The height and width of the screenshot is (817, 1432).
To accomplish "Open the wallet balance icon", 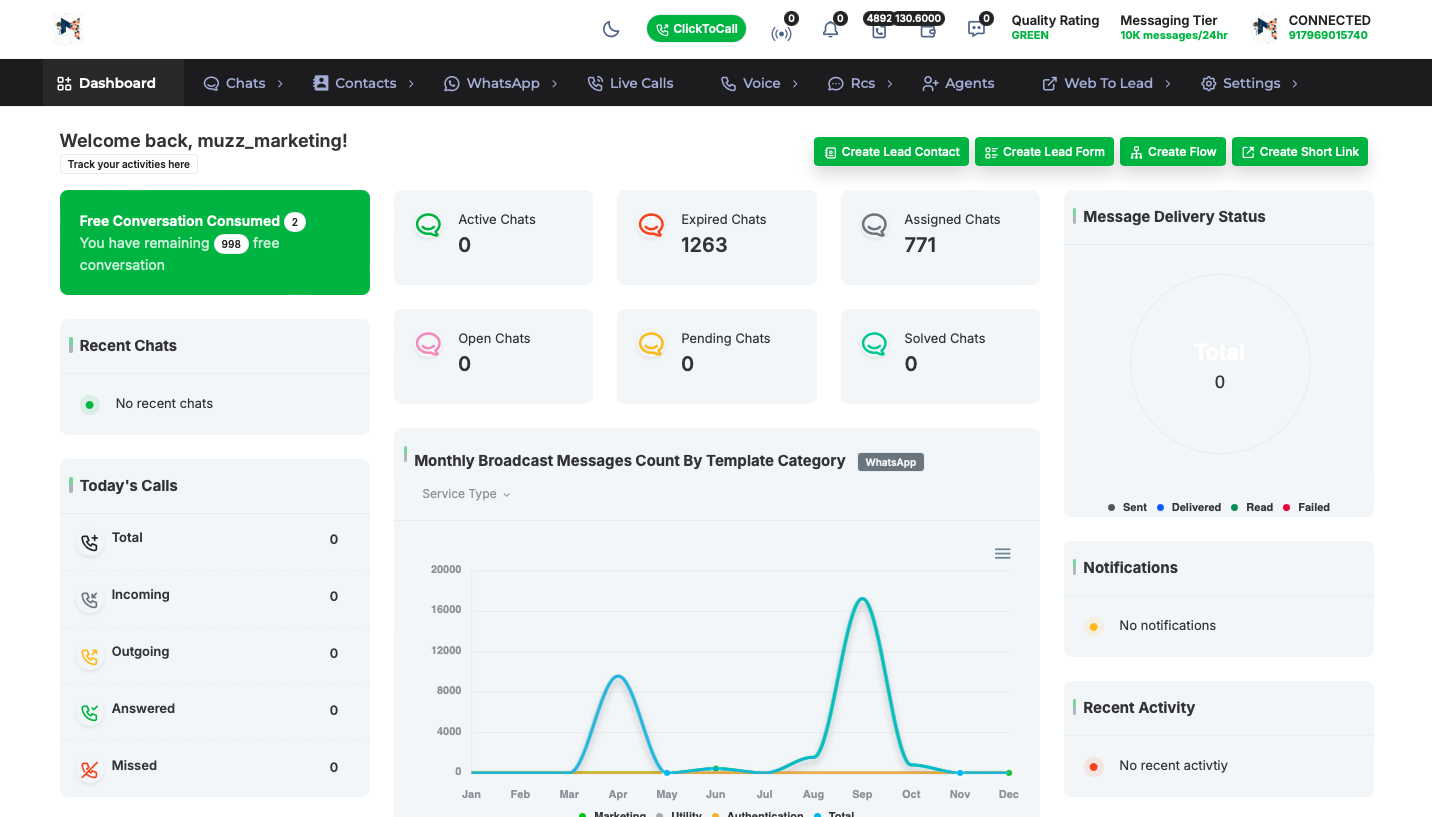I will 927,31.
